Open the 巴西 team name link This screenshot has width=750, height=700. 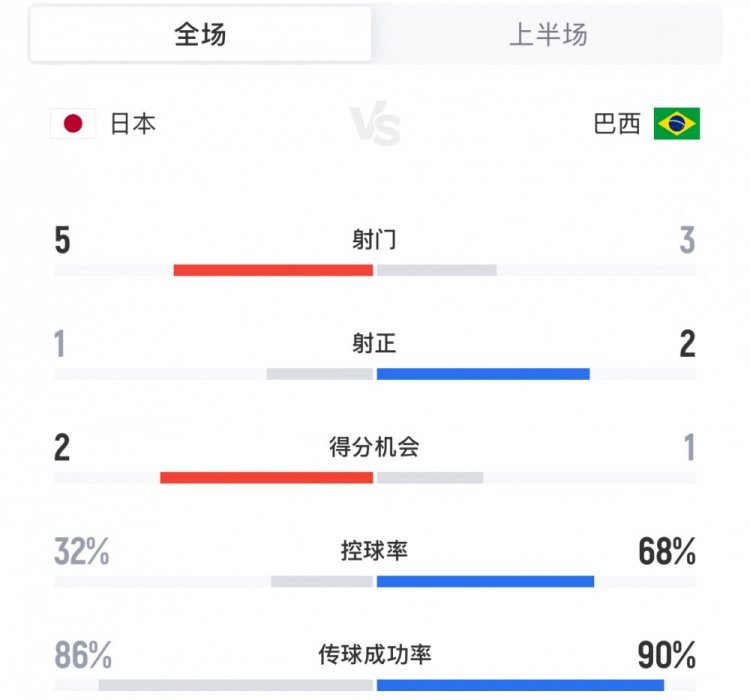(616, 124)
